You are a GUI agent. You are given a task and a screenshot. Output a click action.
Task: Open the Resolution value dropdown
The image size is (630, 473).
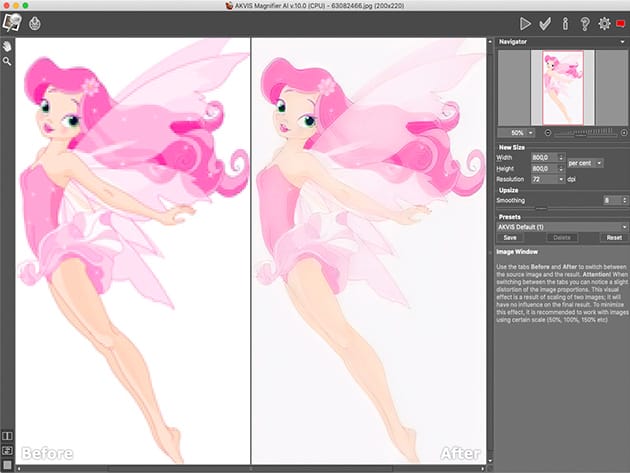[x=561, y=178]
